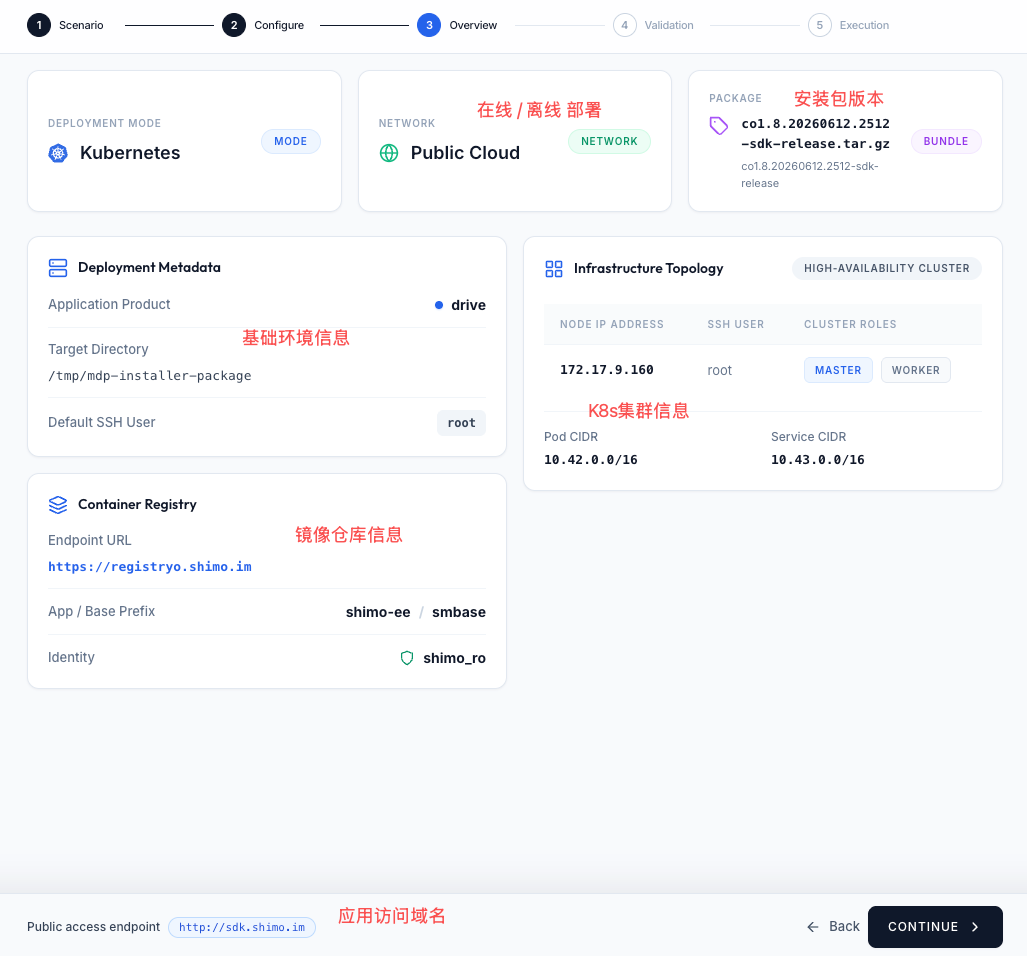Go to step 1 Scenario

coord(39,25)
